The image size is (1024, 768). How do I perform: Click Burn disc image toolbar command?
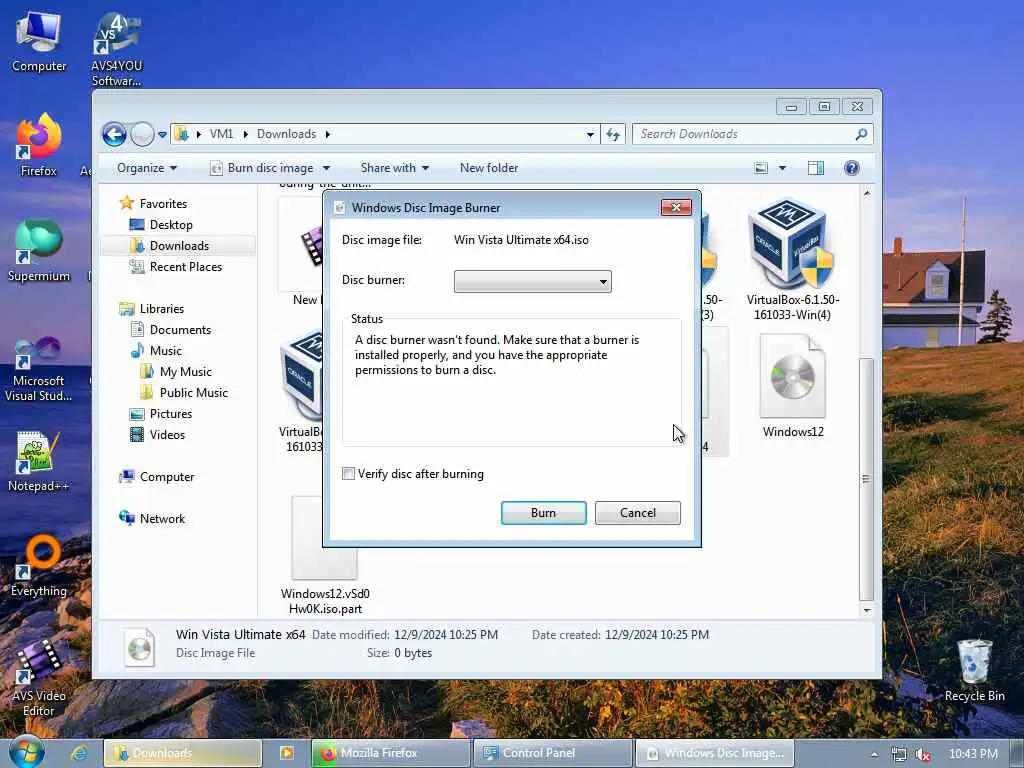point(263,168)
